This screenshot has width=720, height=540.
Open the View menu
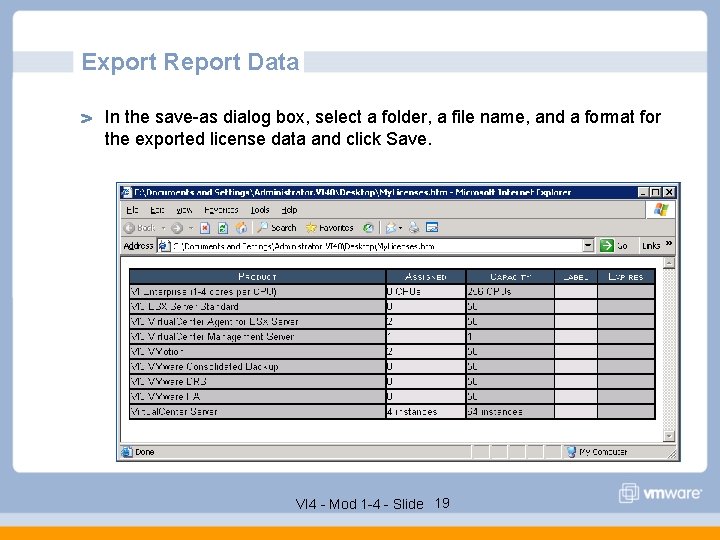pos(184,210)
